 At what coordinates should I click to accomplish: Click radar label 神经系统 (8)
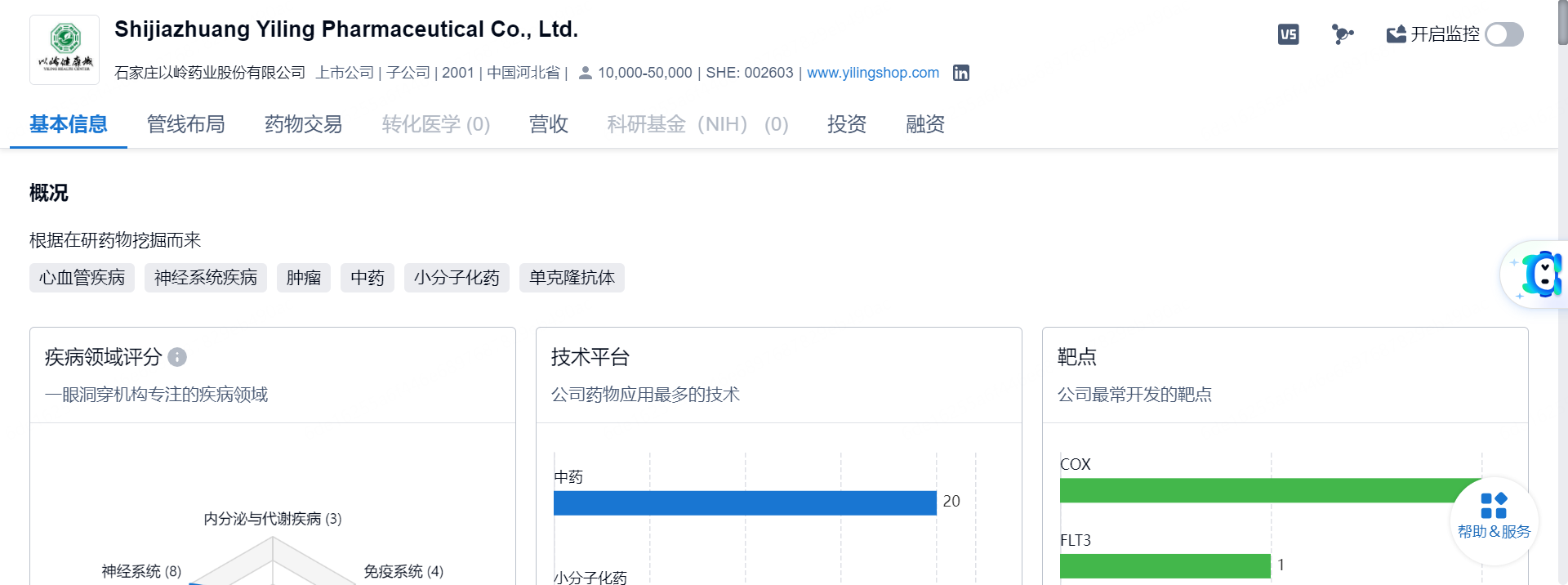(141, 571)
